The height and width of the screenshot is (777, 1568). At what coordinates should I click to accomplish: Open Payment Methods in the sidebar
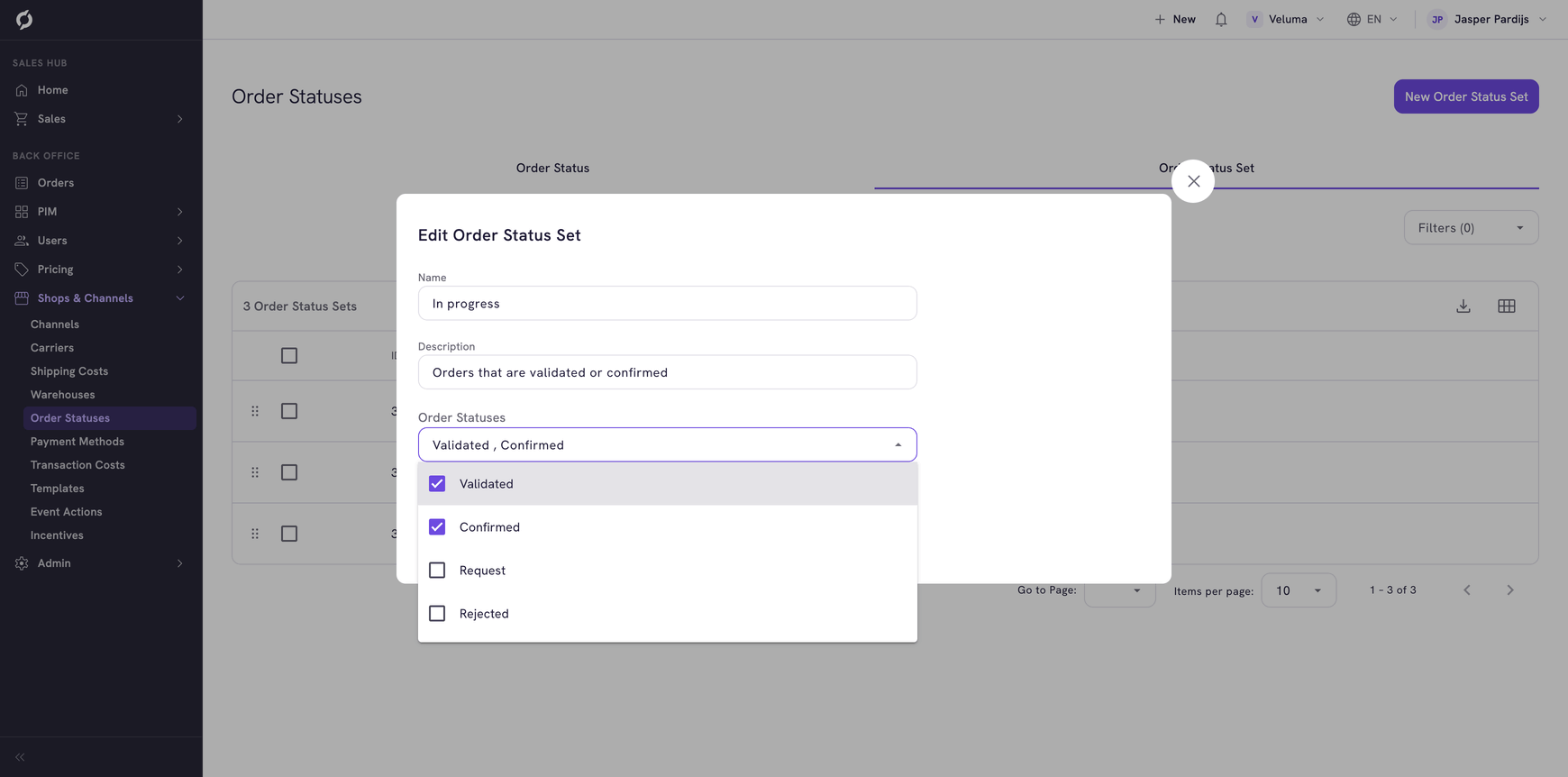[x=77, y=442]
